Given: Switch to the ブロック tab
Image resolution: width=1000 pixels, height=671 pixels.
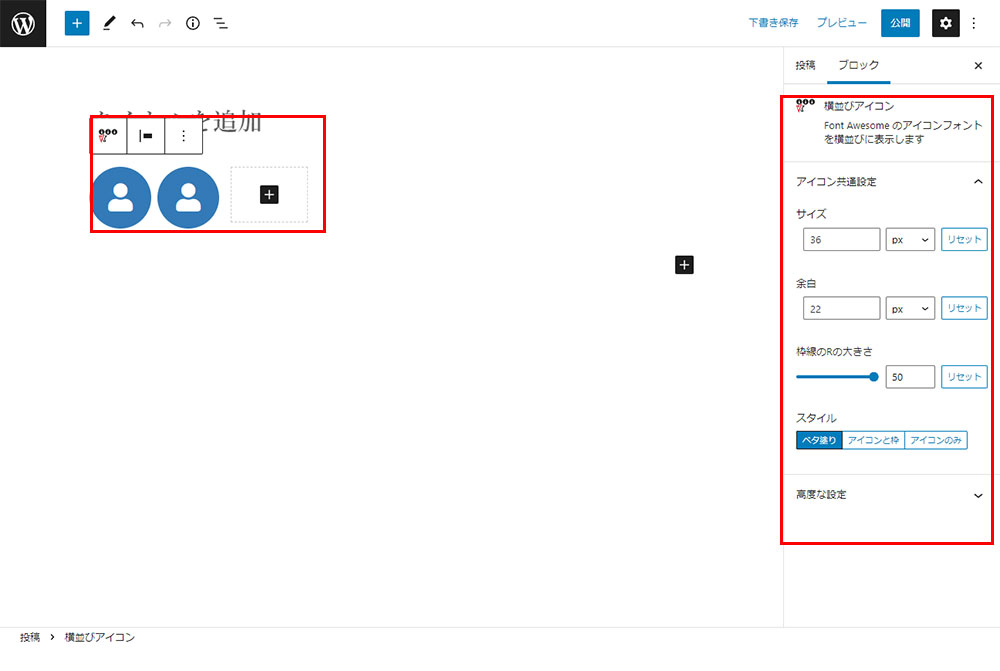Looking at the screenshot, I should (x=859, y=65).
